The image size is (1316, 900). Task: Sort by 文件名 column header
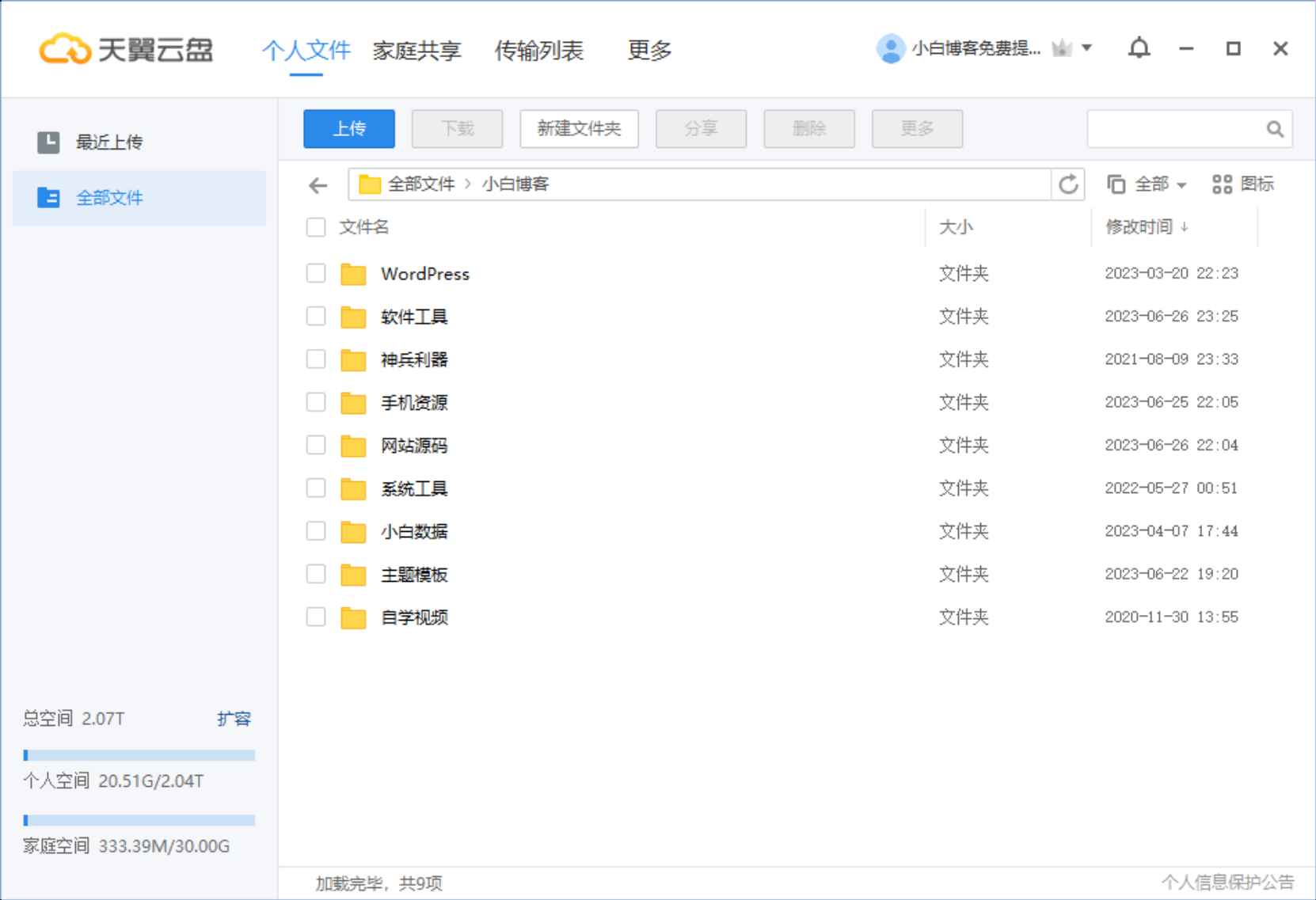pyautogui.click(x=363, y=227)
